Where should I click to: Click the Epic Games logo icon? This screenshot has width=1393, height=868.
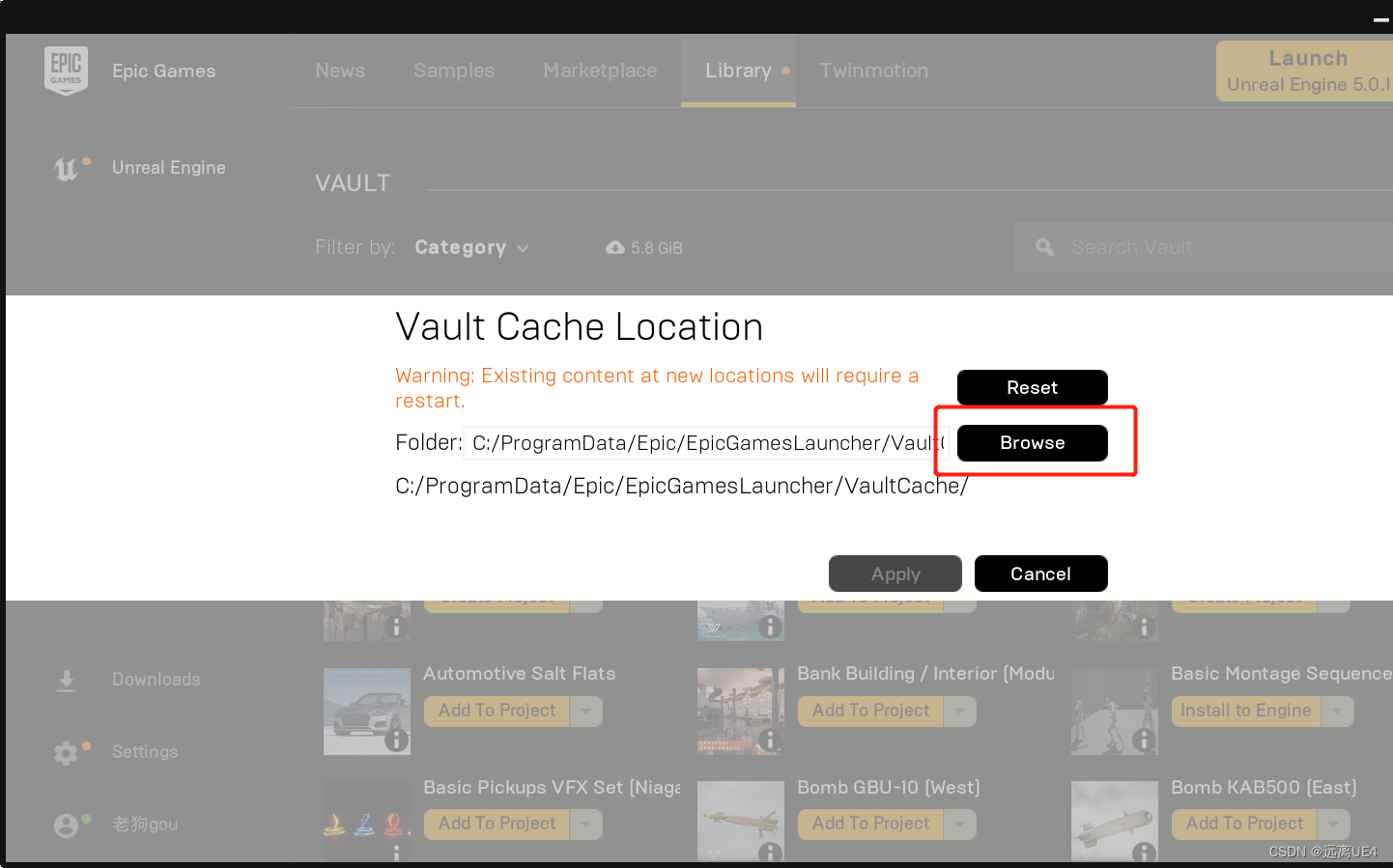pyautogui.click(x=66, y=70)
